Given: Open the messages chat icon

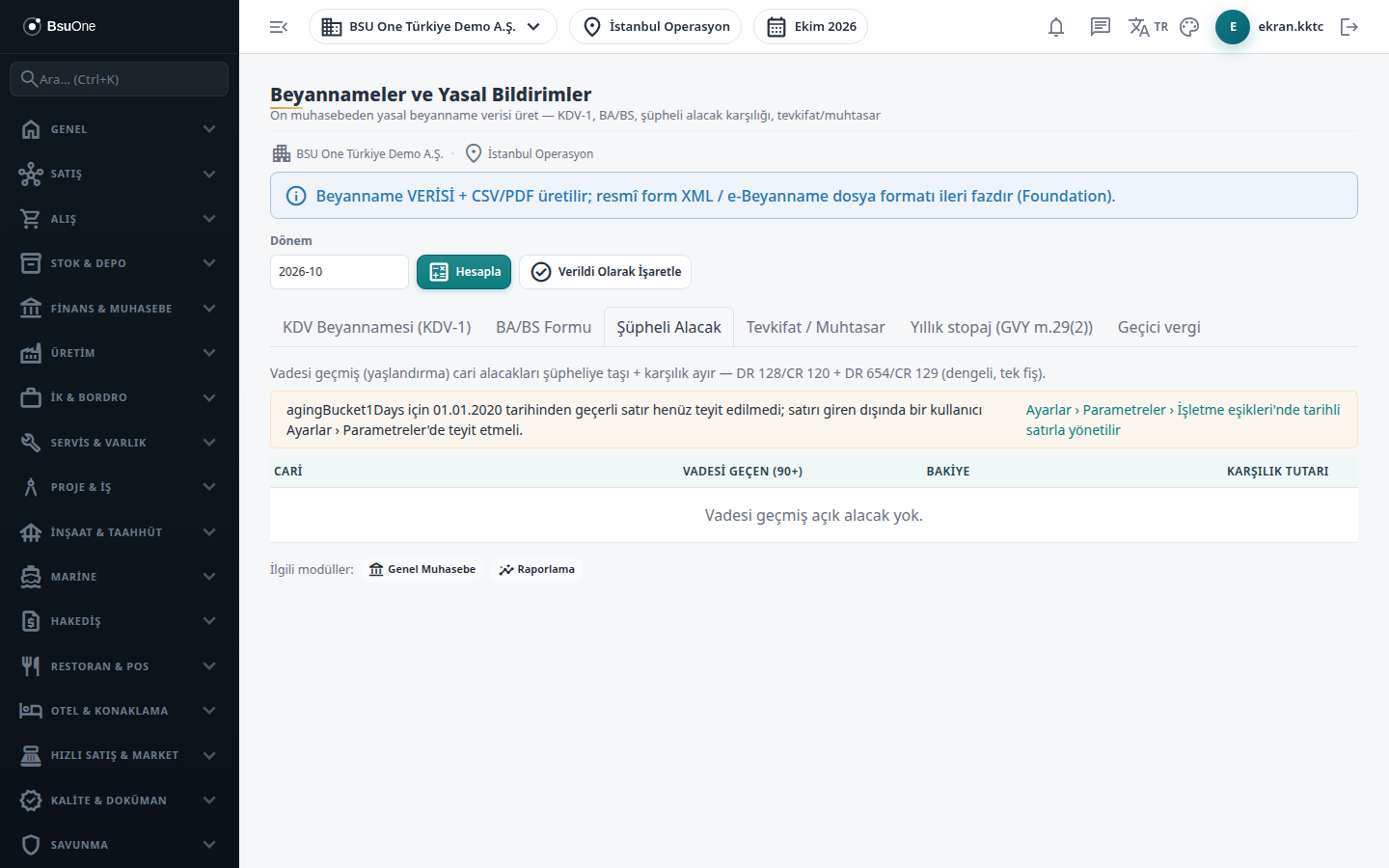Looking at the screenshot, I should (x=1101, y=27).
